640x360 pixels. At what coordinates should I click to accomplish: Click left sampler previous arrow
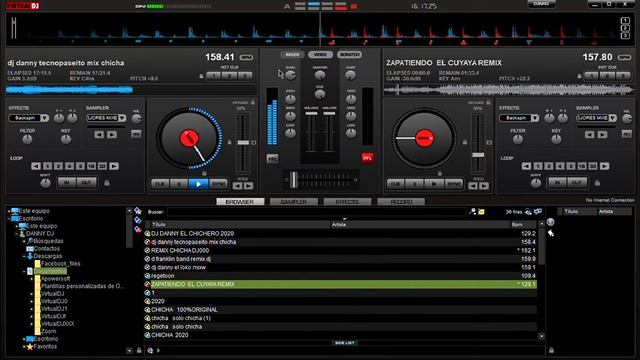click(x=99, y=134)
